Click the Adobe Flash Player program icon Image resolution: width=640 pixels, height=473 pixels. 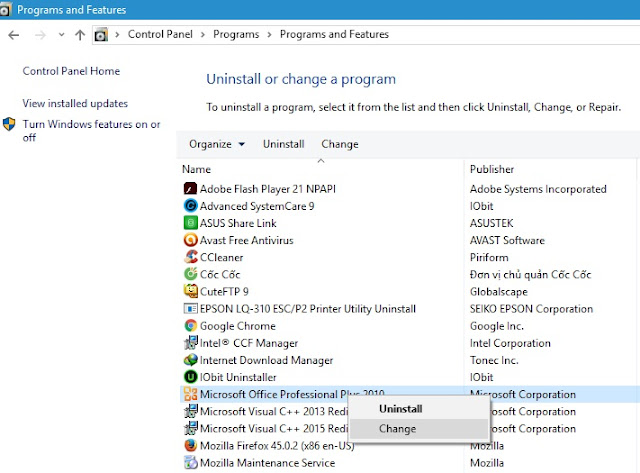(190, 189)
